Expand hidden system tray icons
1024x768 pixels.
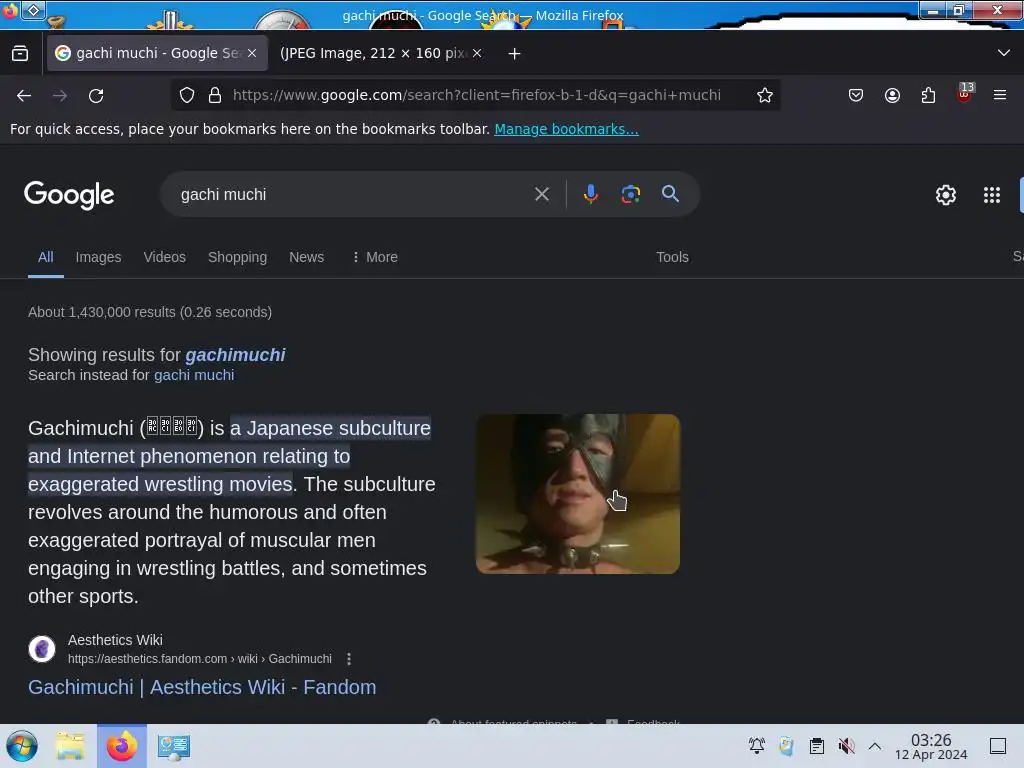point(875,746)
